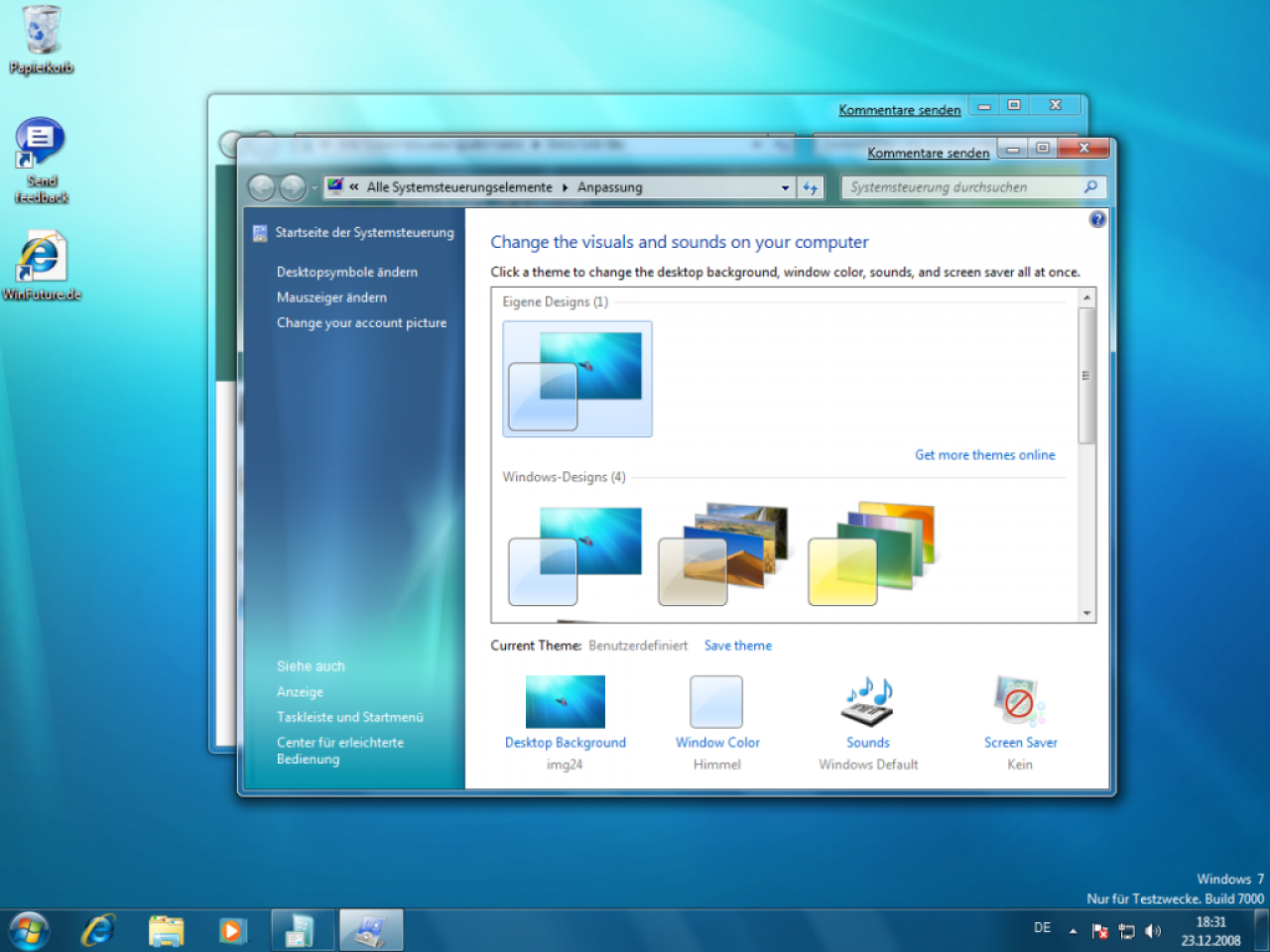
Task: Click the theme list scroll down arrow
Action: point(1087,614)
